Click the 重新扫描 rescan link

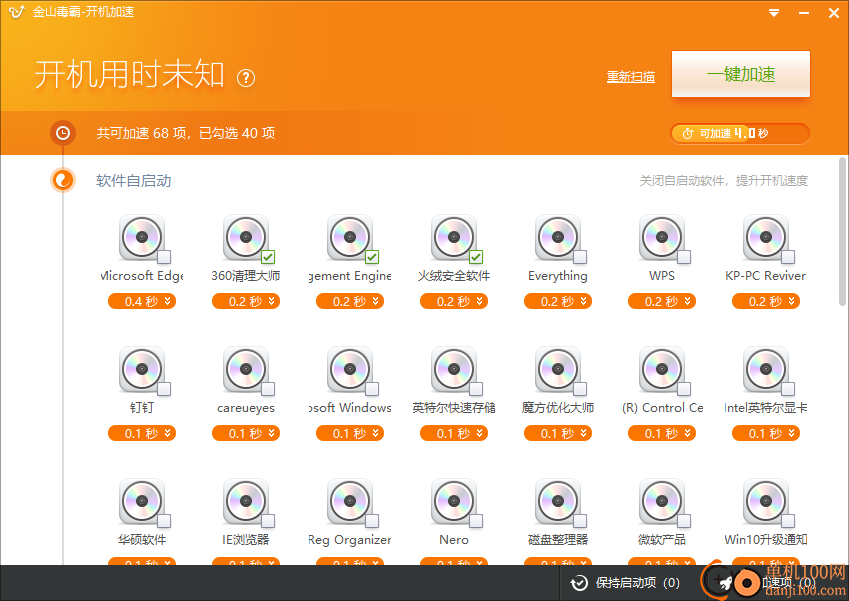pyautogui.click(x=630, y=77)
